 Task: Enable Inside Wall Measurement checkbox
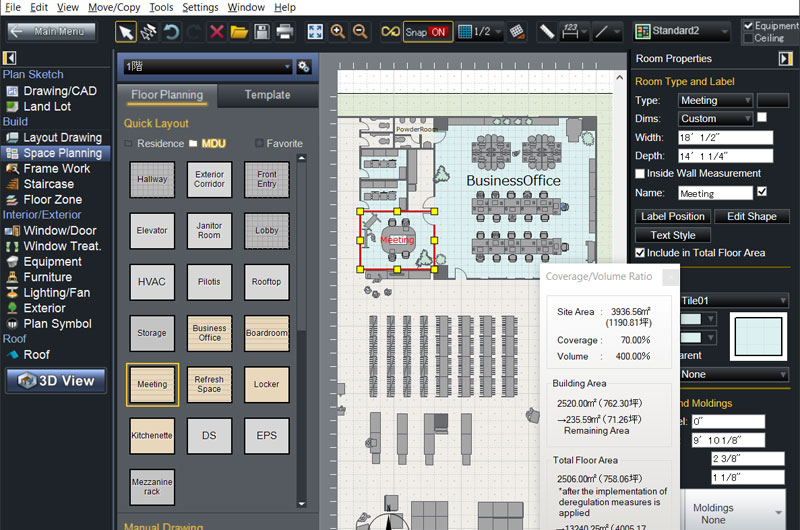pos(641,174)
